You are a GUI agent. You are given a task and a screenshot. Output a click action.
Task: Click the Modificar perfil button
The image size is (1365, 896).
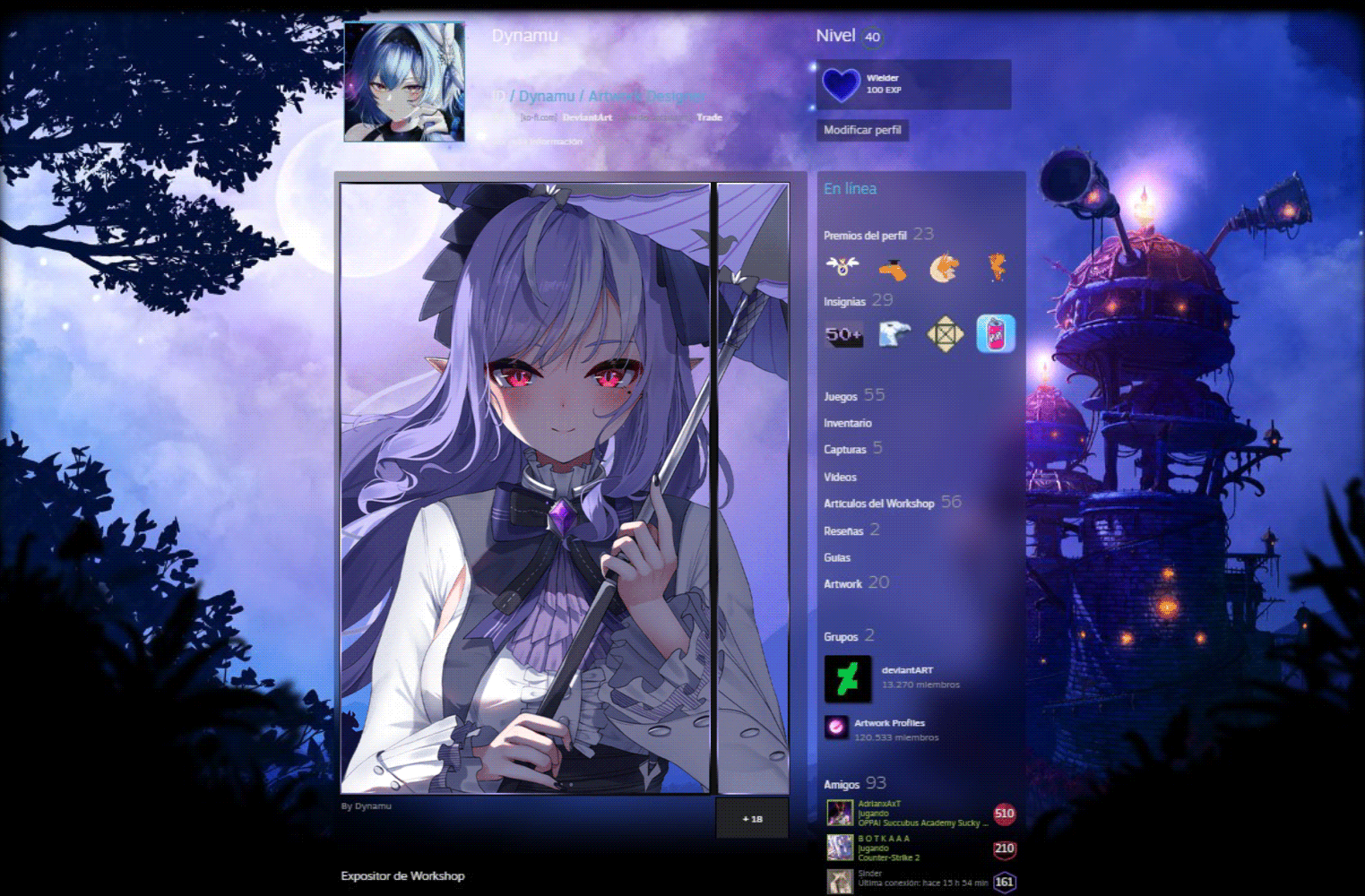pyautogui.click(x=862, y=130)
